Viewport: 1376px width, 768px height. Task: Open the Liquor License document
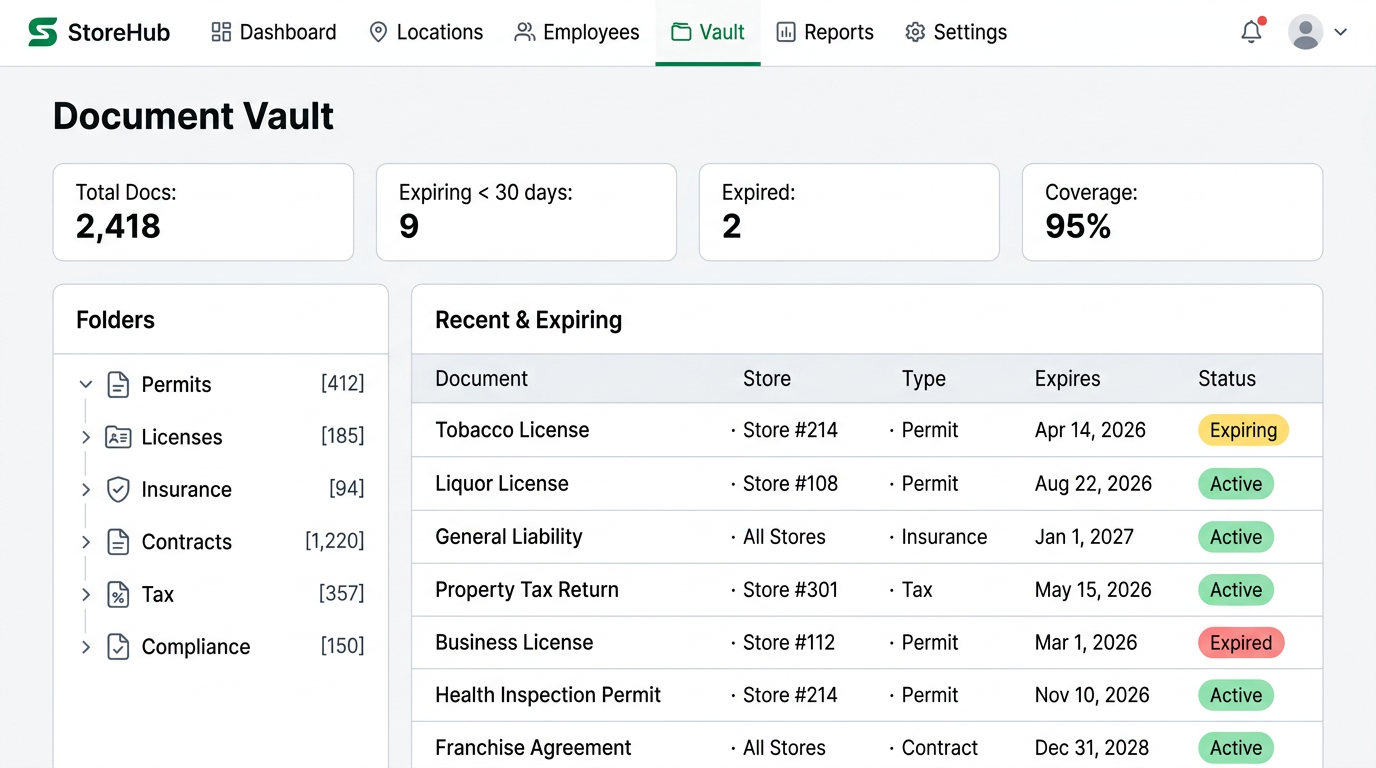click(x=502, y=484)
